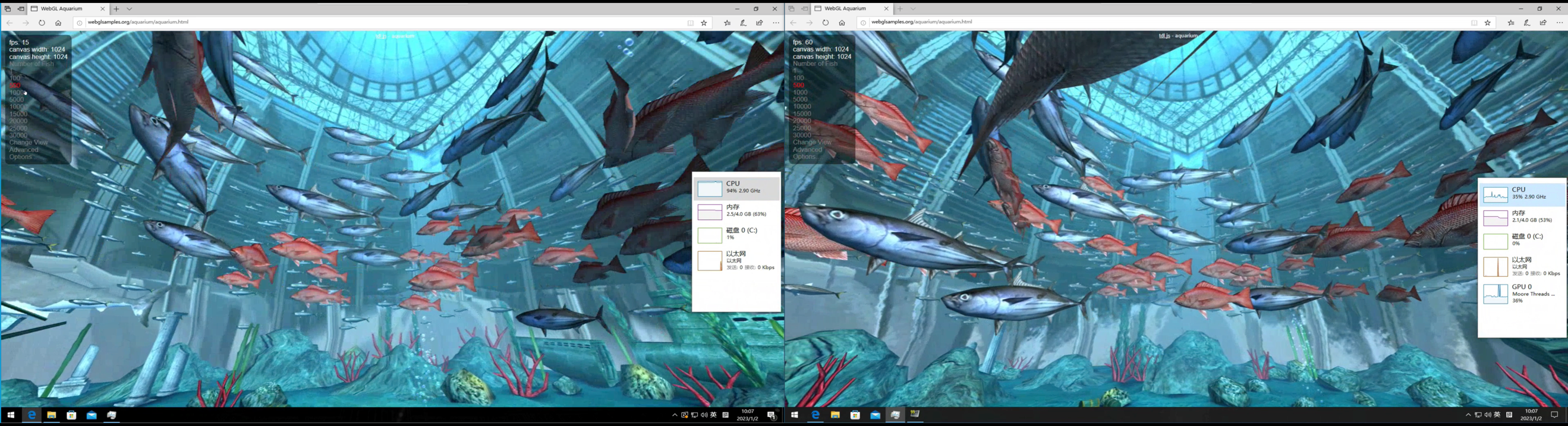Add page to favorites in the left browser
This screenshot has width=1568, height=426.
tap(704, 23)
